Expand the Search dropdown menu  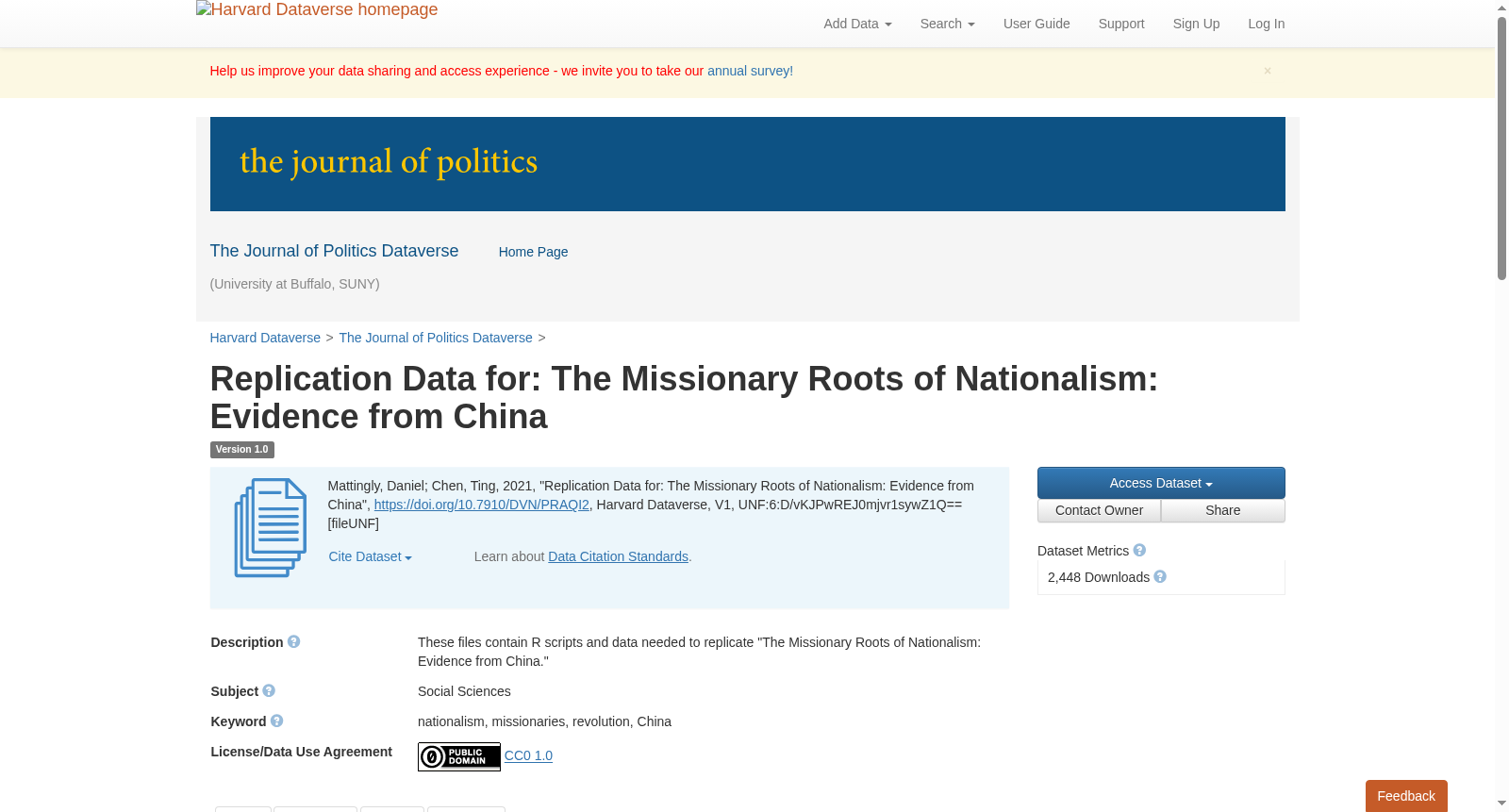tap(947, 24)
